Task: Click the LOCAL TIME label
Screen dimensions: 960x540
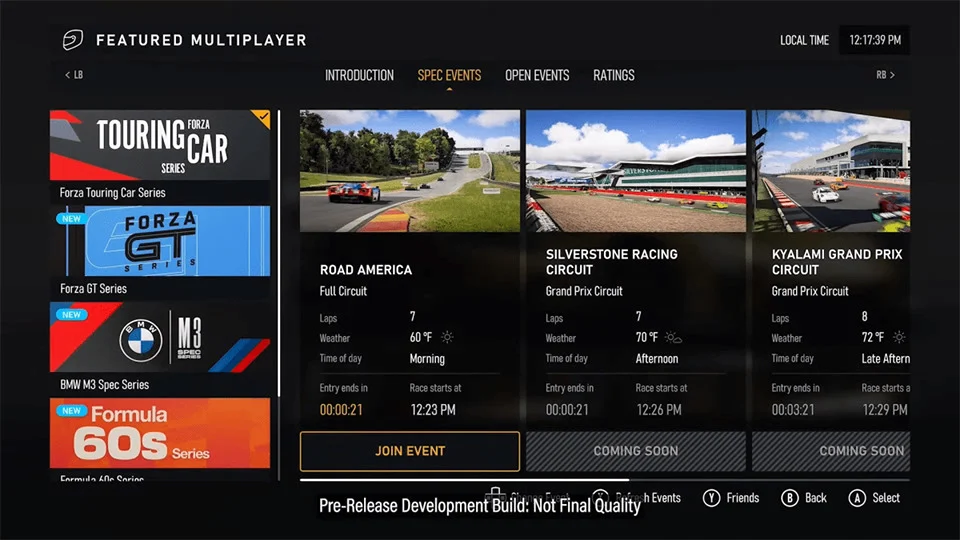Action: (x=804, y=40)
